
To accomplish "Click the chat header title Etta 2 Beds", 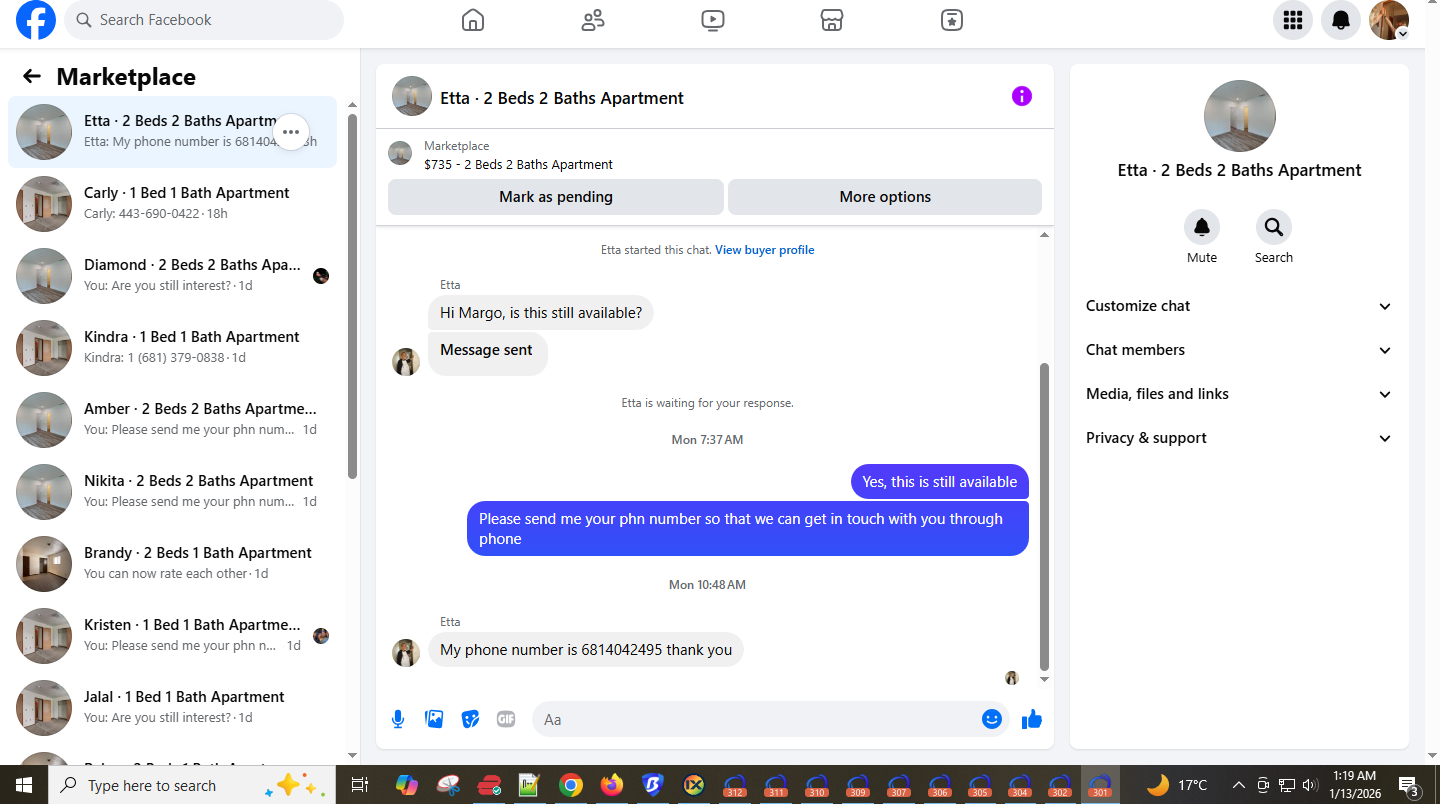I will pos(562,98).
